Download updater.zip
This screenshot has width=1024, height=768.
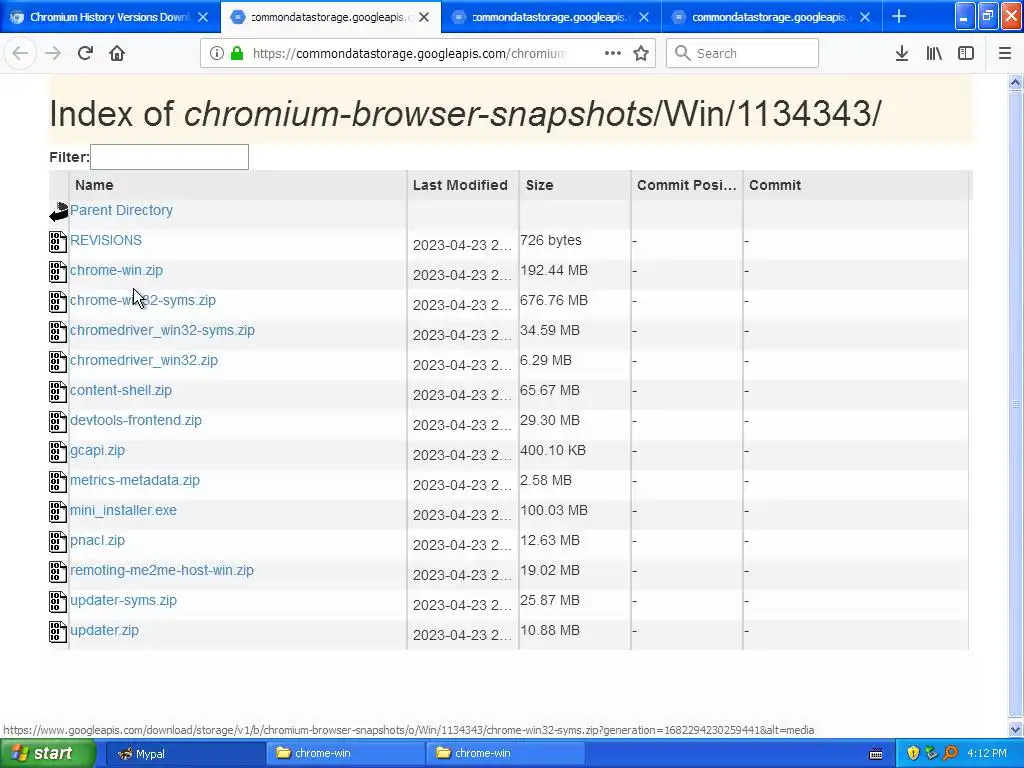tap(104, 630)
